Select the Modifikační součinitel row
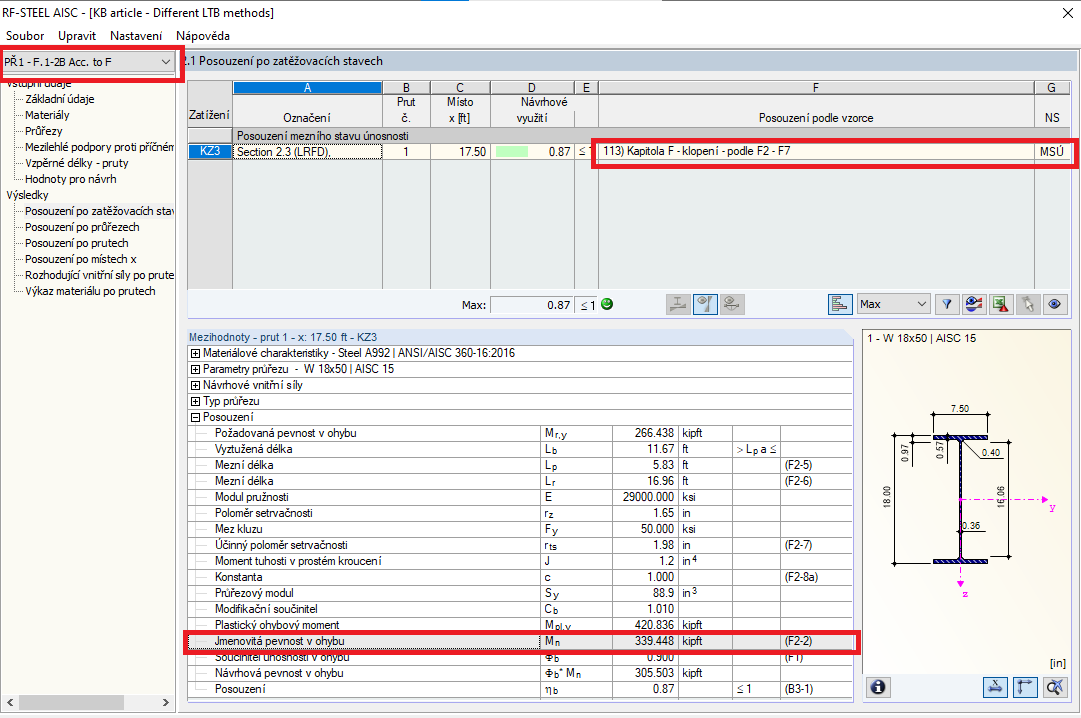This screenshot has width=1081, height=718. pos(521,609)
